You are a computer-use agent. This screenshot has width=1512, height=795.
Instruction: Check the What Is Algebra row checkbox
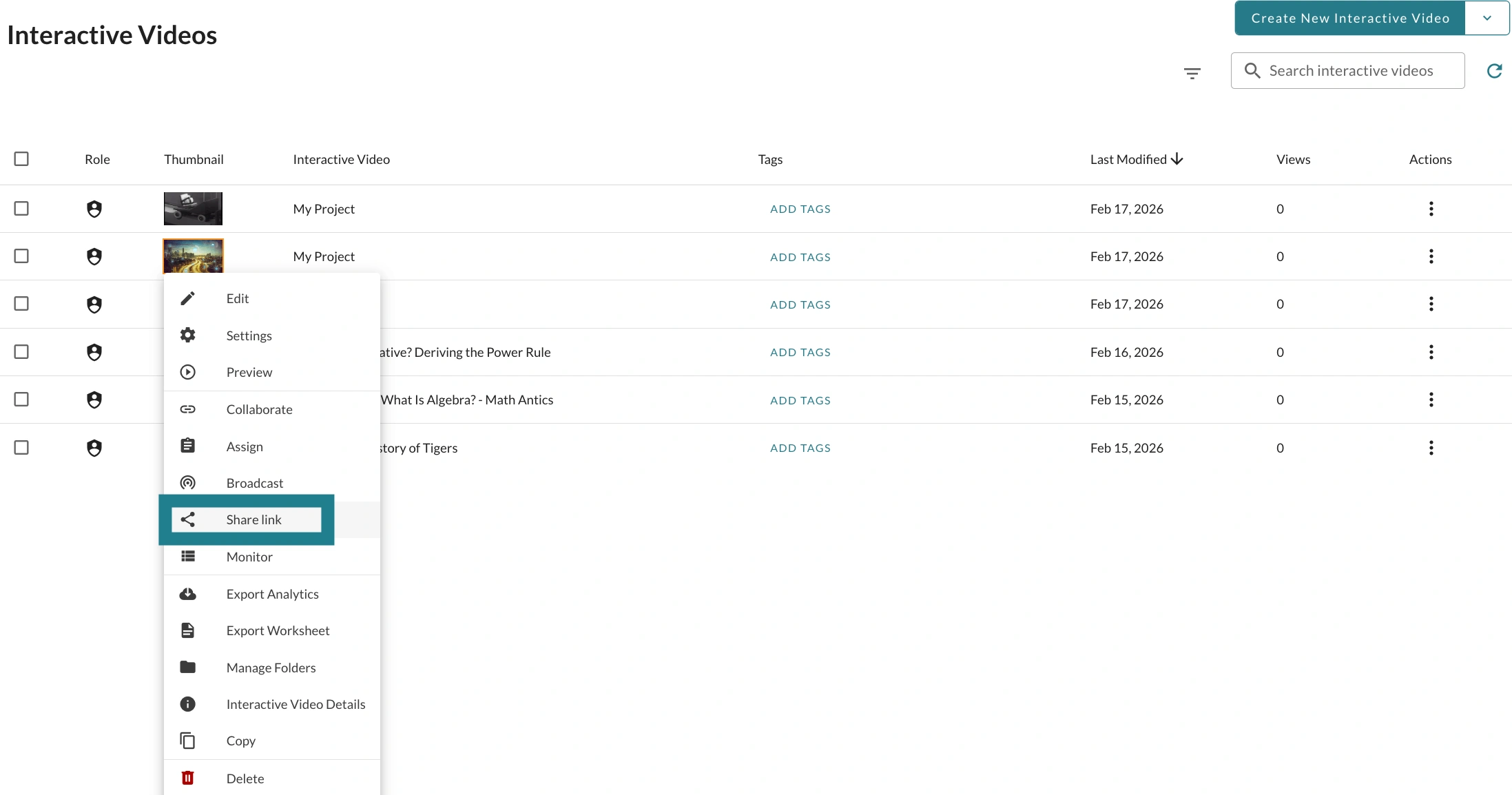click(21, 399)
